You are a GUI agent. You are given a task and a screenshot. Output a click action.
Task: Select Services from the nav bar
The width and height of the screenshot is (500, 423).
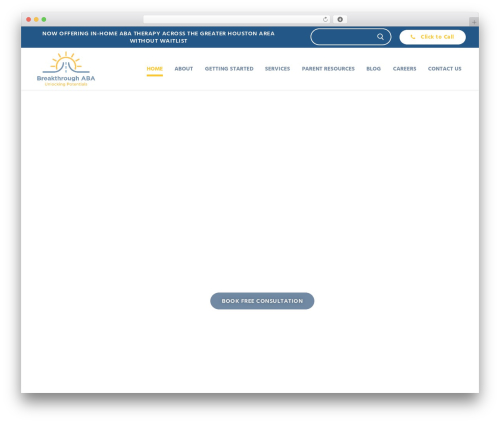click(277, 69)
